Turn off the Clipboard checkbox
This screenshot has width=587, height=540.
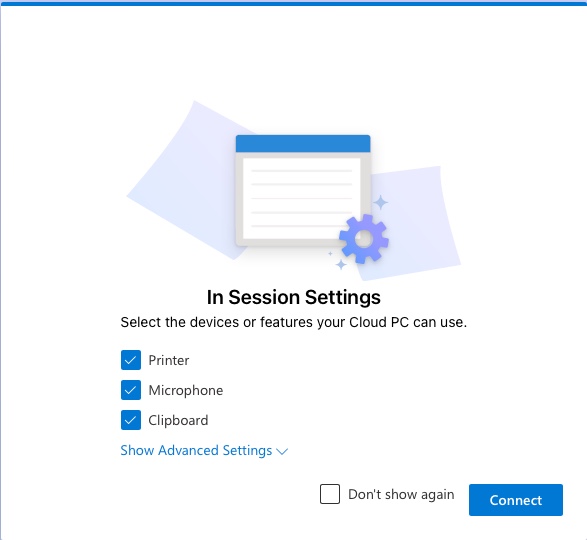pos(131,420)
